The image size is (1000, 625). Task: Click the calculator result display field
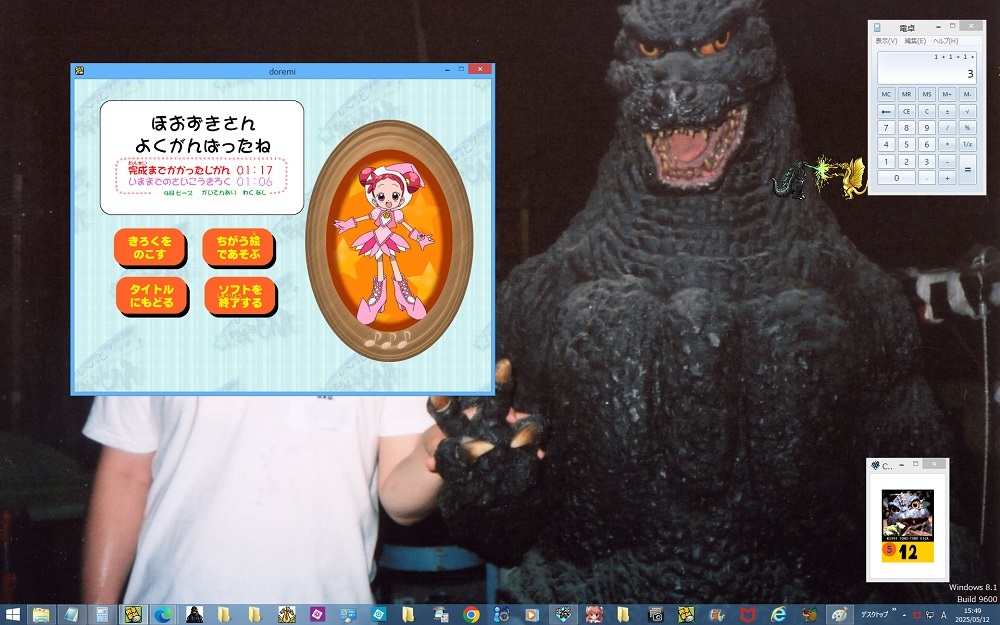927,68
